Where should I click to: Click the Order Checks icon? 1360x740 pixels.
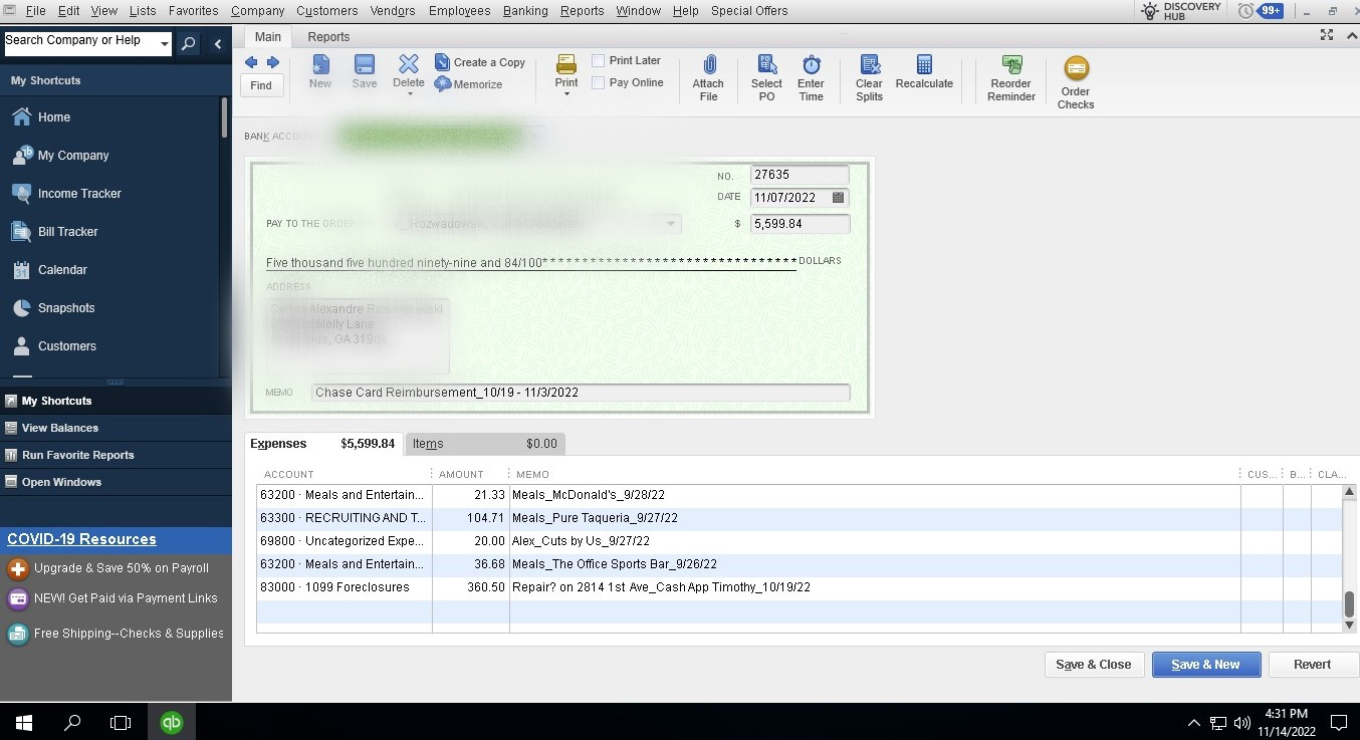(1076, 68)
